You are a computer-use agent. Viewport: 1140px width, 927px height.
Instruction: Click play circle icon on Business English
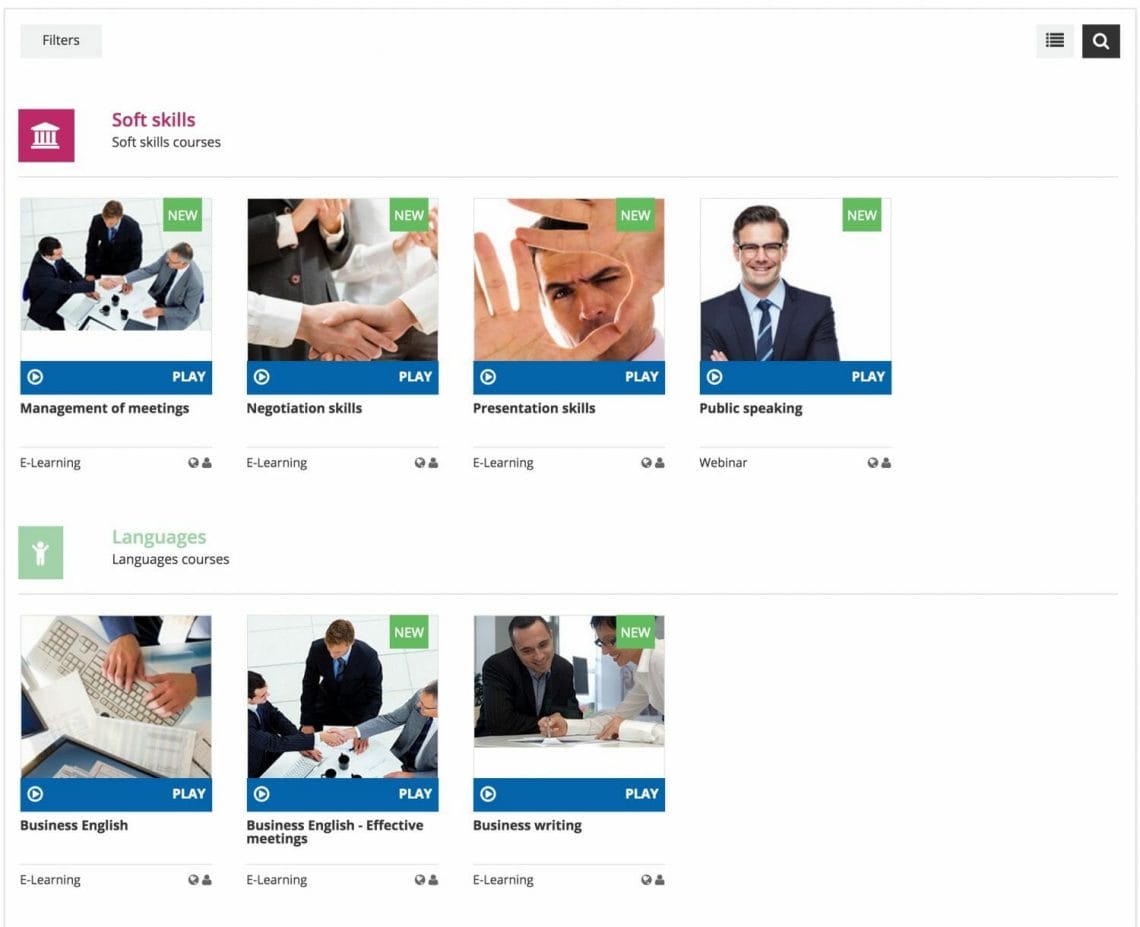(35, 794)
